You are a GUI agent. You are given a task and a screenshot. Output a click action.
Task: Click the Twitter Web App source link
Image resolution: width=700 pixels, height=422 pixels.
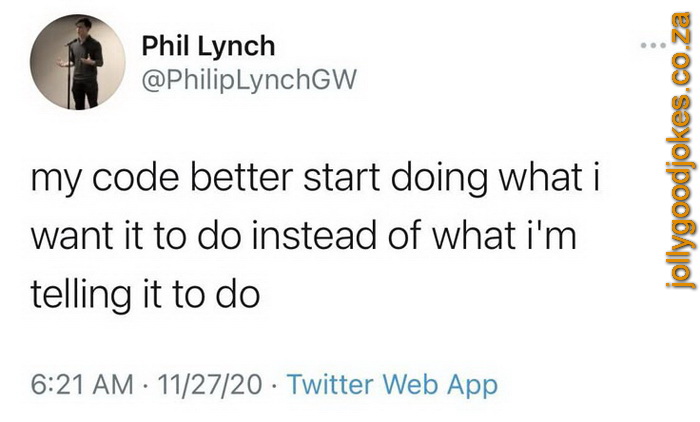(x=392, y=384)
